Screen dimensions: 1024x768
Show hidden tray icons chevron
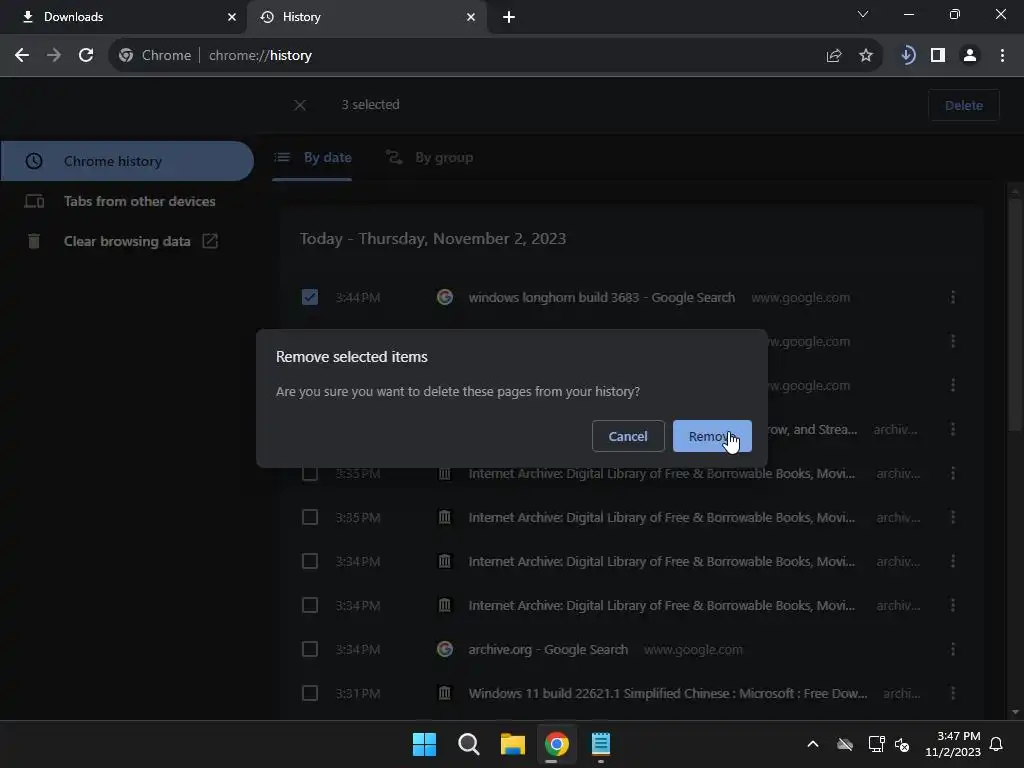[812, 744]
